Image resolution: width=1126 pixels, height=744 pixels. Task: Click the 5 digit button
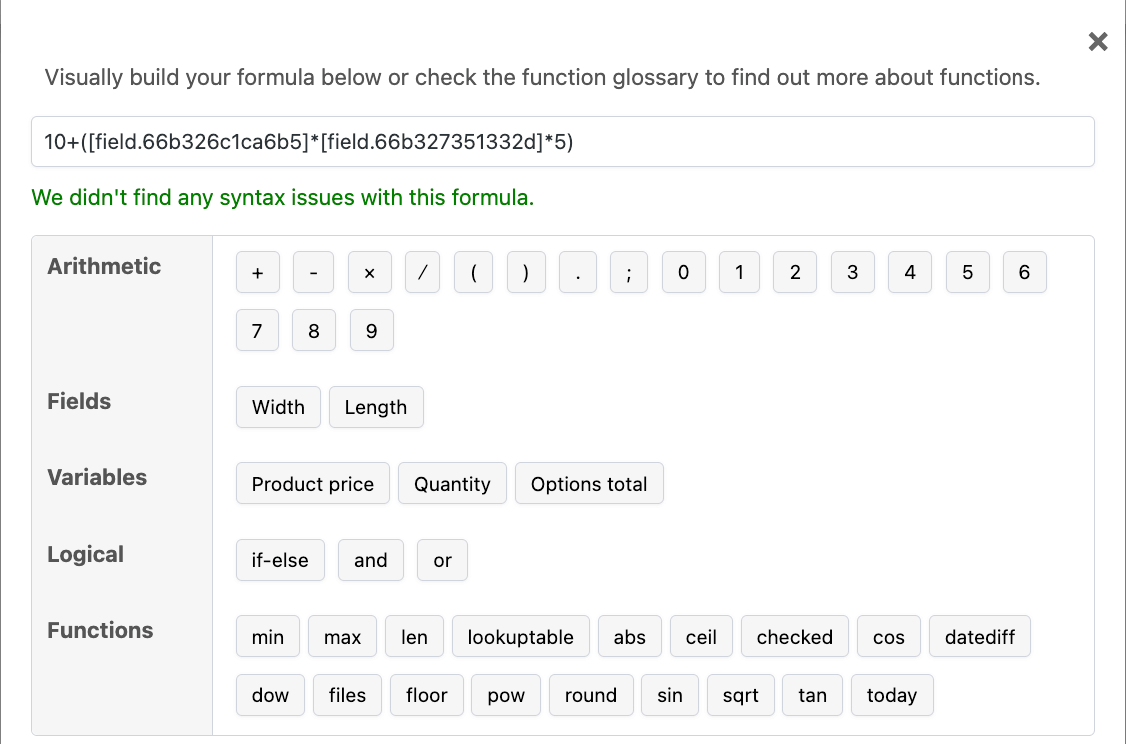click(x=967, y=272)
